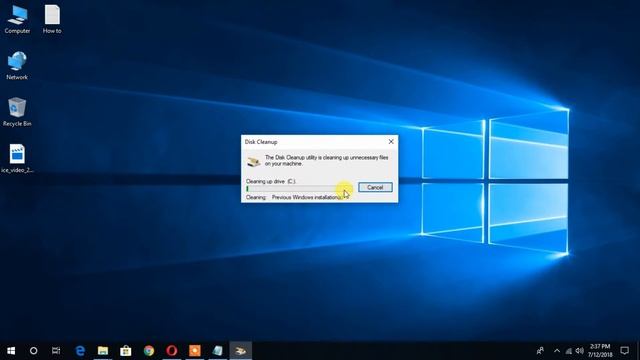Select the ice_video file on the desktop
Screen dimensions: 640x360
[17, 158]
